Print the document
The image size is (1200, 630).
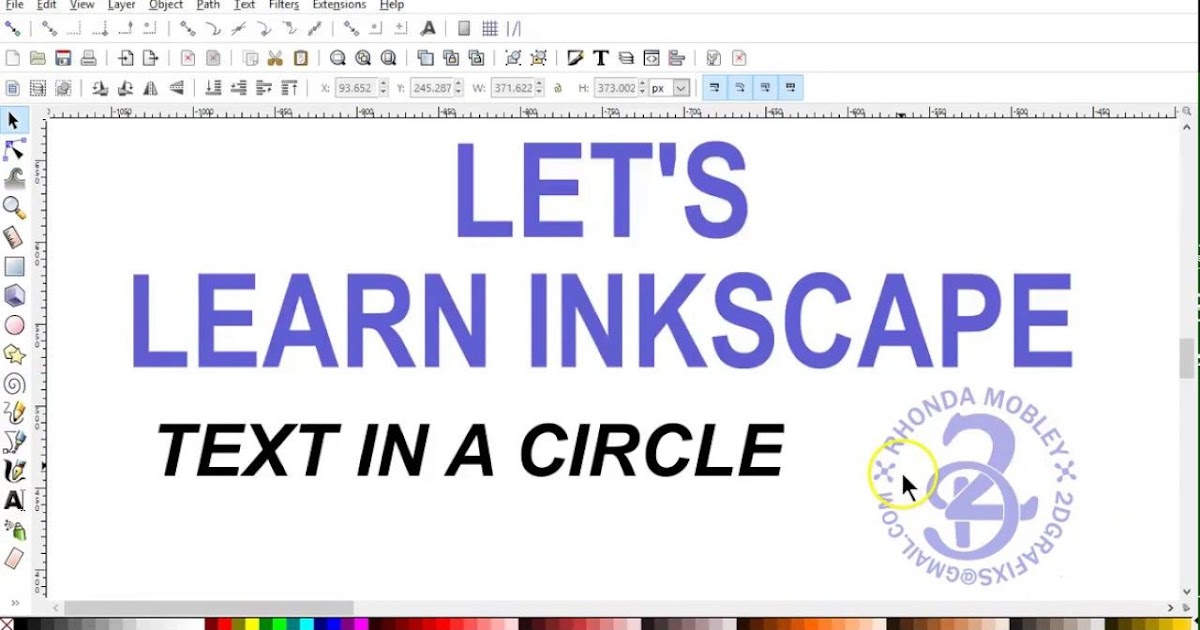(88, 58)
